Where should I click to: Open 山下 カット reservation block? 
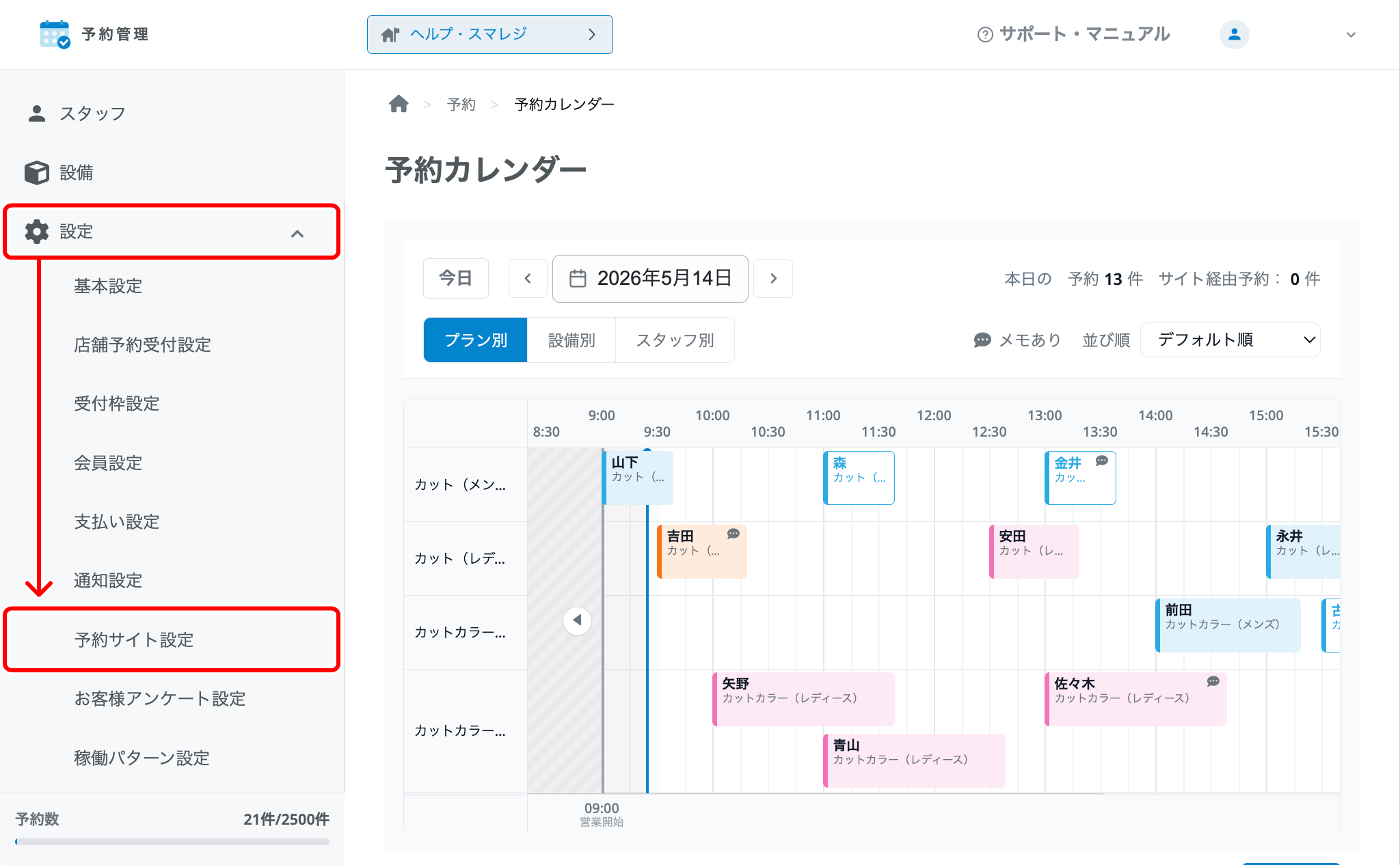[637, 477]
